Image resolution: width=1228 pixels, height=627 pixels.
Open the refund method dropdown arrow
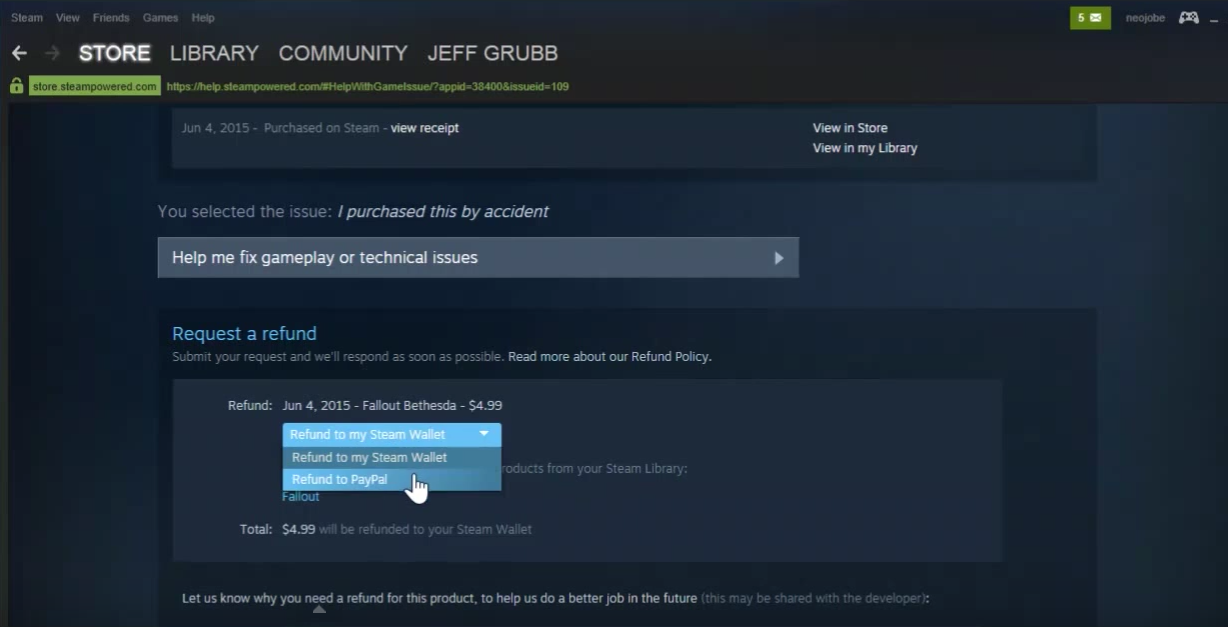[484, 434]
